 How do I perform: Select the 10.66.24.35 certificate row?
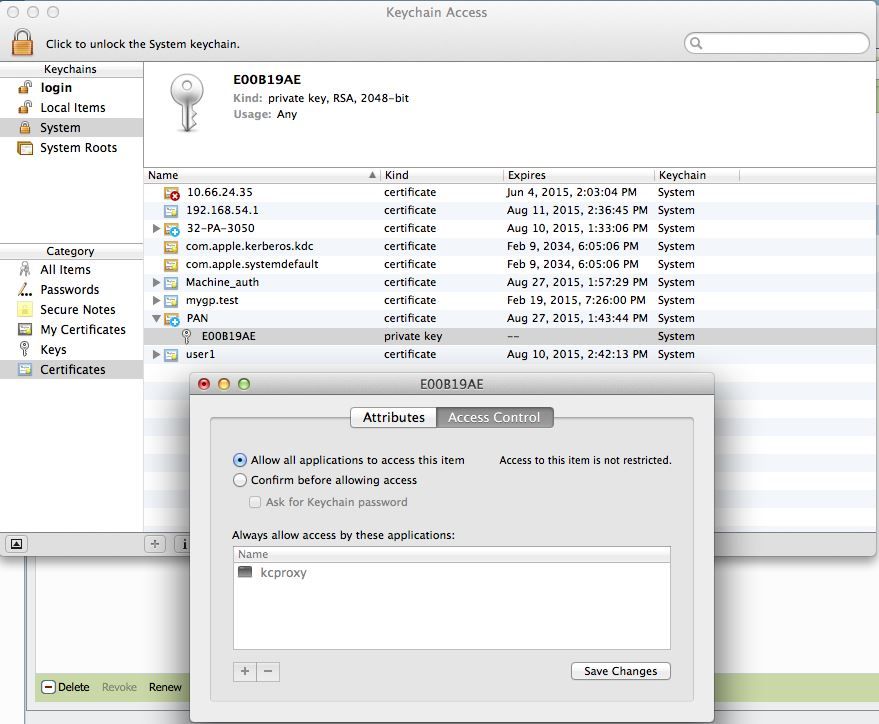510,192
